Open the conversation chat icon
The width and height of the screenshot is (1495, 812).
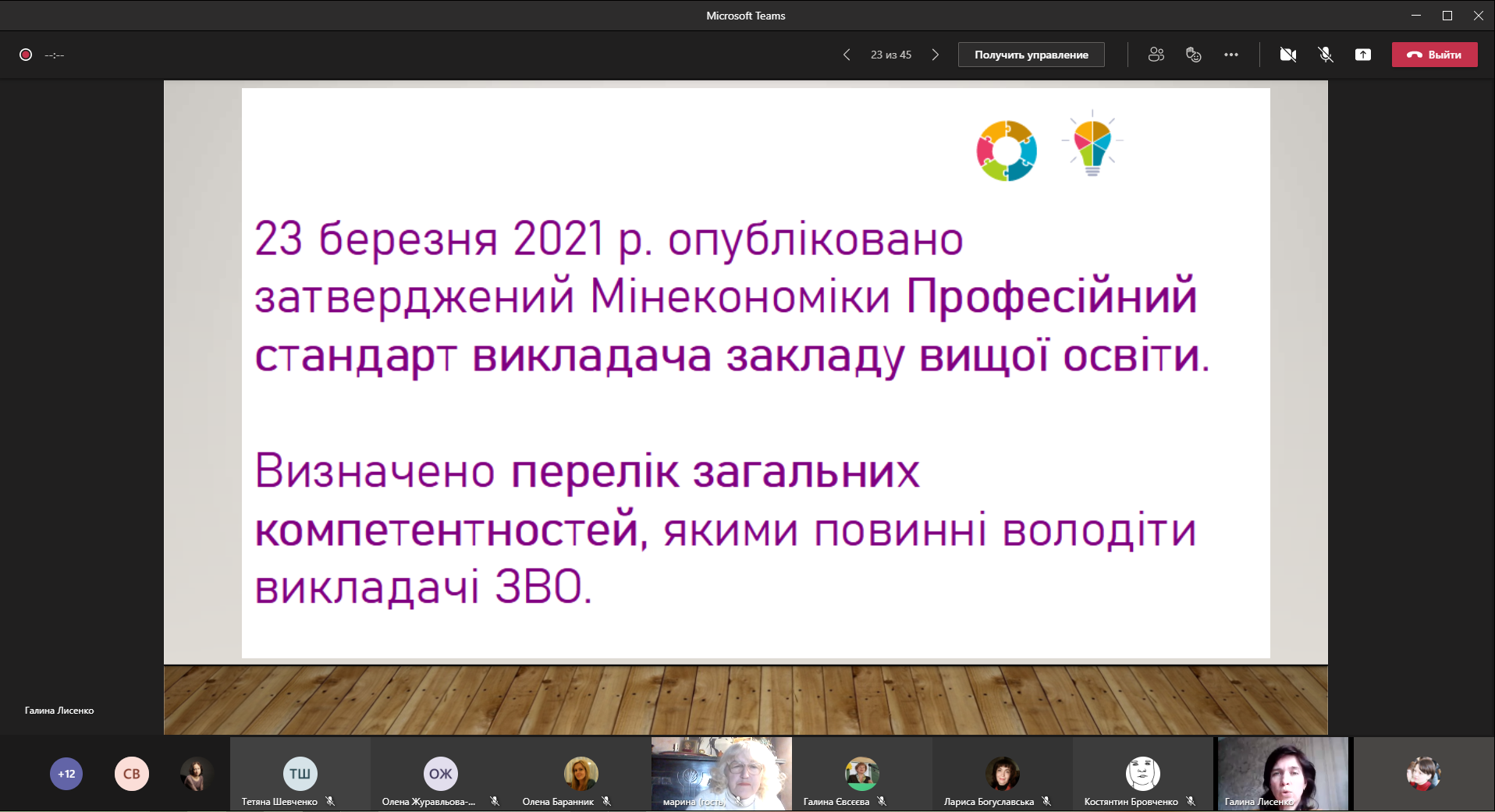click(x=1193, y=55)
